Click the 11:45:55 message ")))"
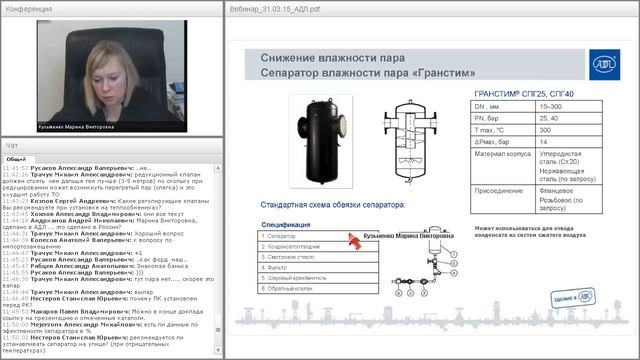The height and width of the screenshot is (360, 640). [73, 272]
